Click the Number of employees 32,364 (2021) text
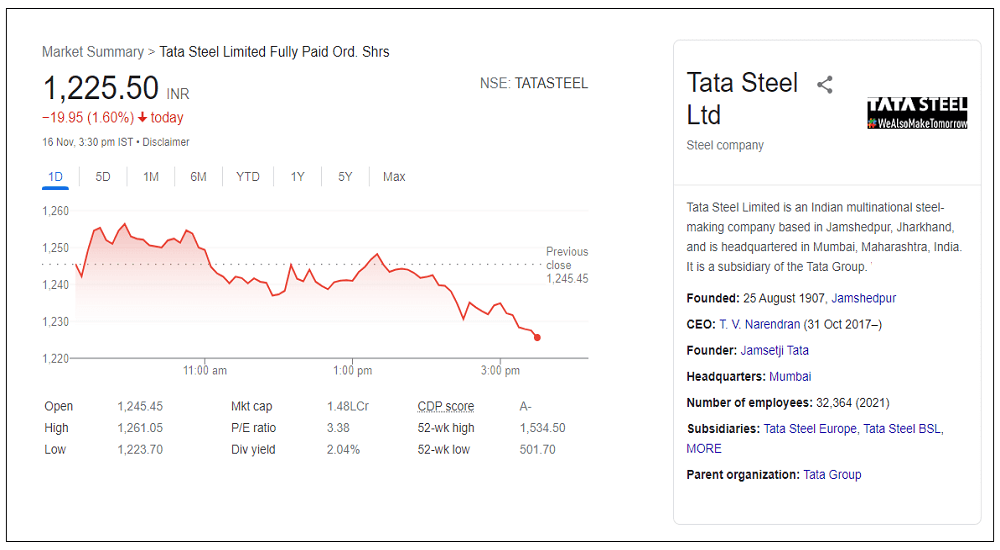The width and height of the screenshot is (1000, 550). pos(788,403)
